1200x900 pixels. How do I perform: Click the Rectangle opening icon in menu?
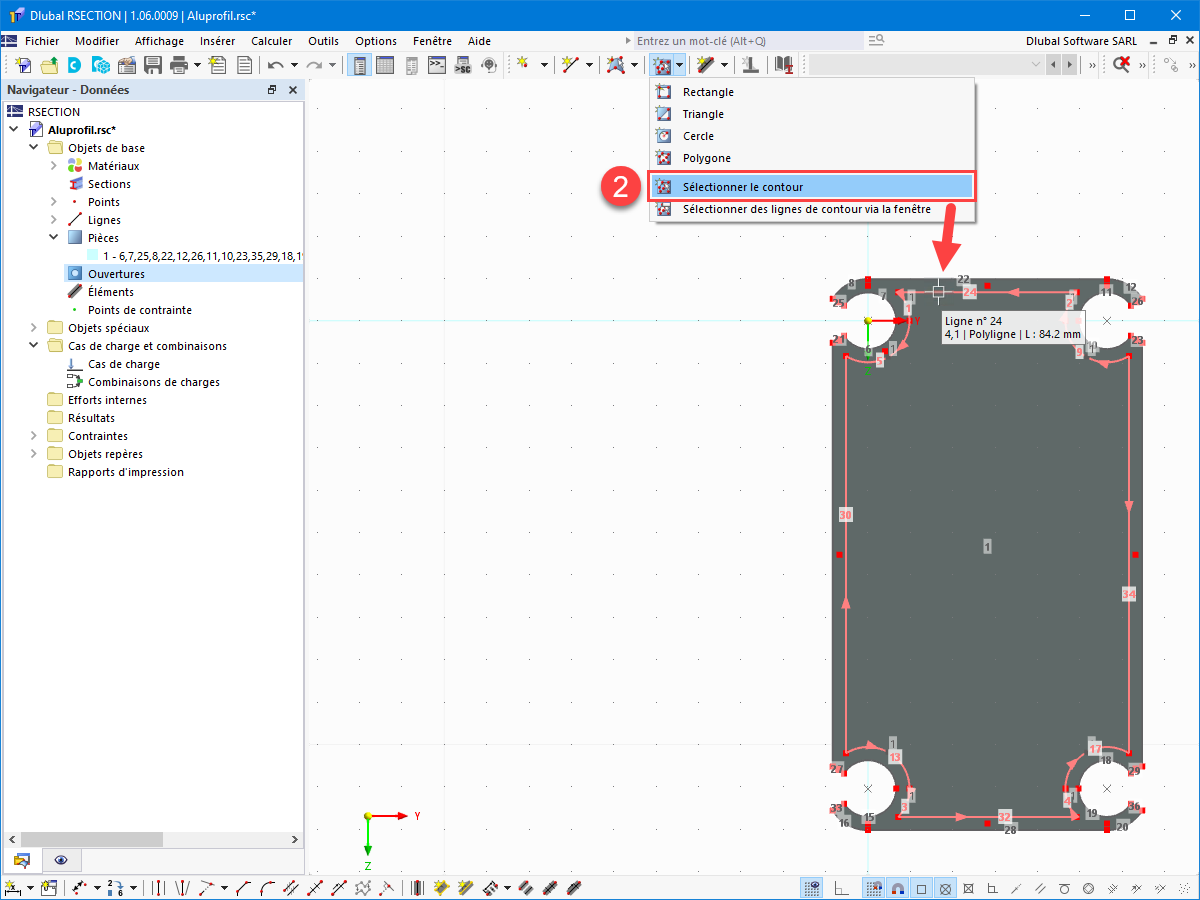[x=663, y=92]
